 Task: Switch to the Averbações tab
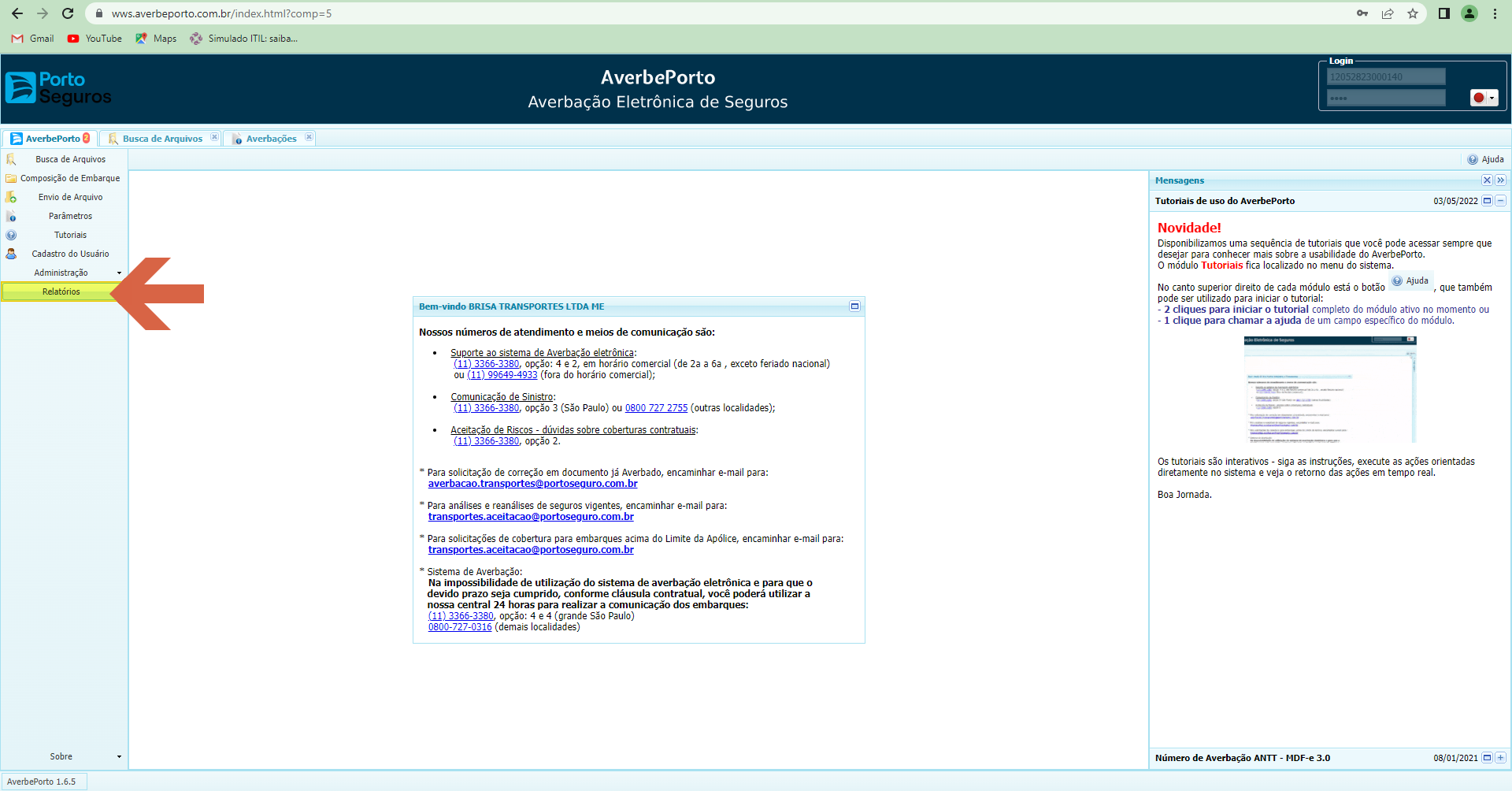pos(271,139)
